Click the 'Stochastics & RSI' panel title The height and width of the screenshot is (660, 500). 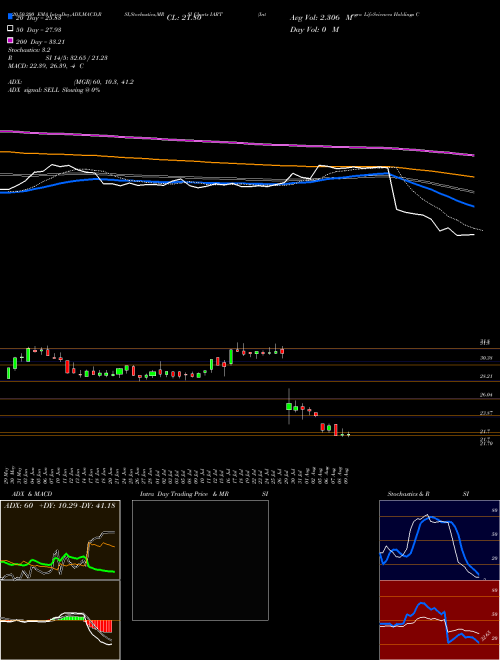click(428, 494)
